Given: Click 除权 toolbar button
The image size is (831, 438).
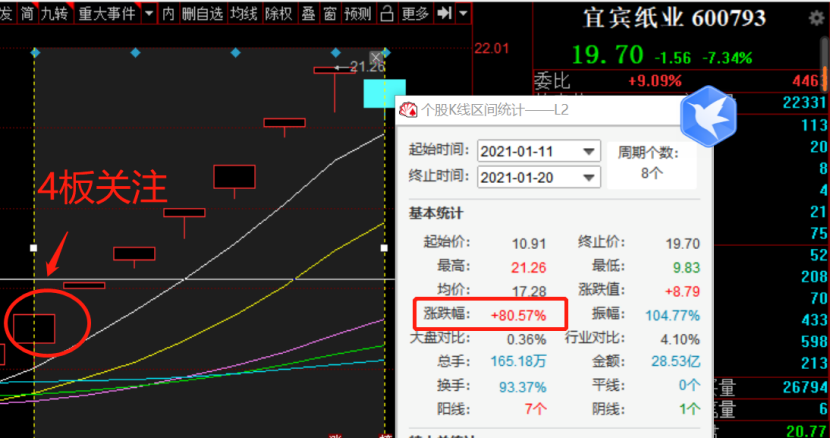Looking at the screenshot, I should [x=279, y=13].
